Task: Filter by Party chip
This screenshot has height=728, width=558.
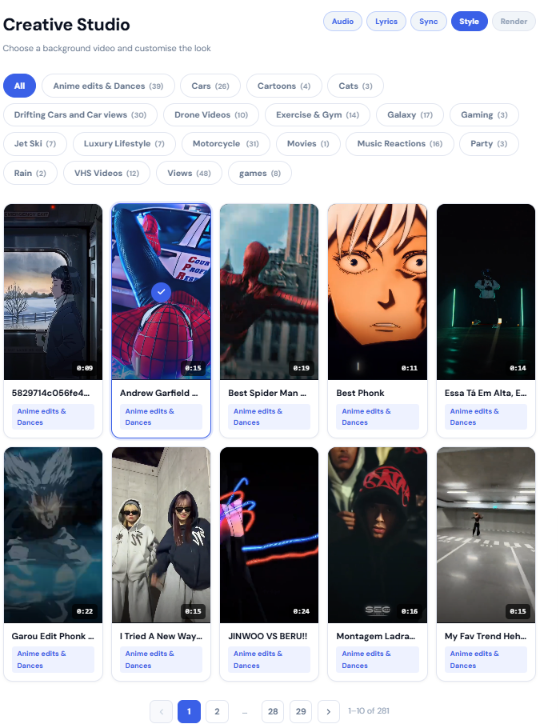Action: [489, 143]
